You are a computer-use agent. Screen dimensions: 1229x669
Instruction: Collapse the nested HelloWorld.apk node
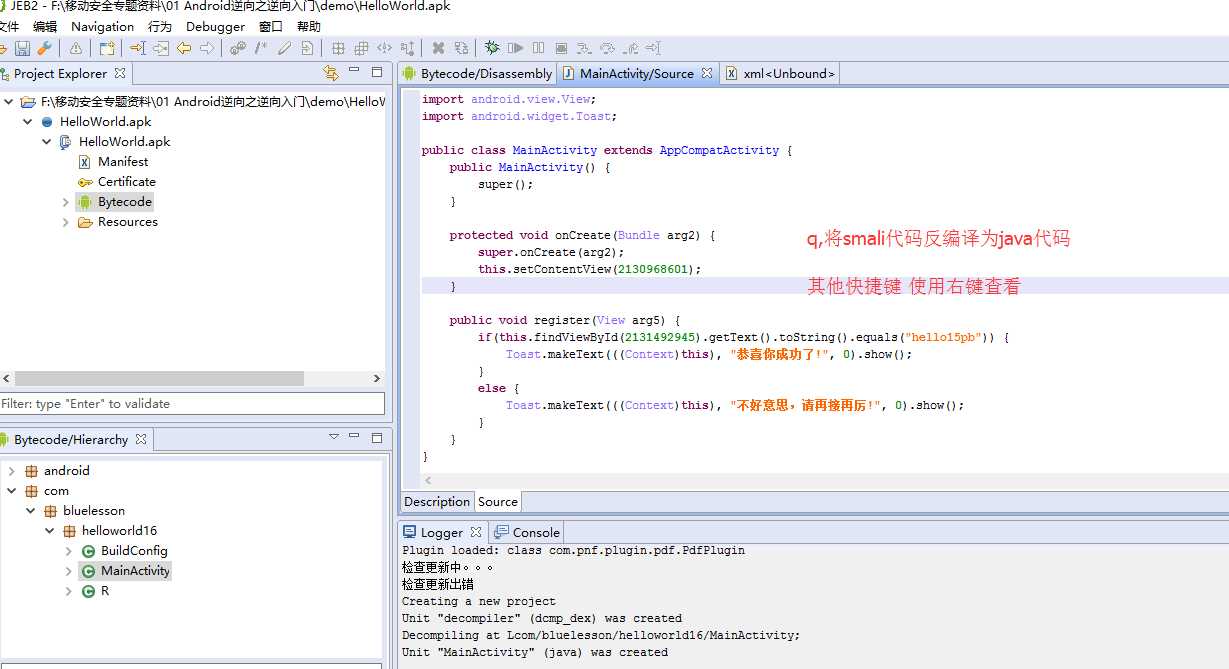pos(47,142)
